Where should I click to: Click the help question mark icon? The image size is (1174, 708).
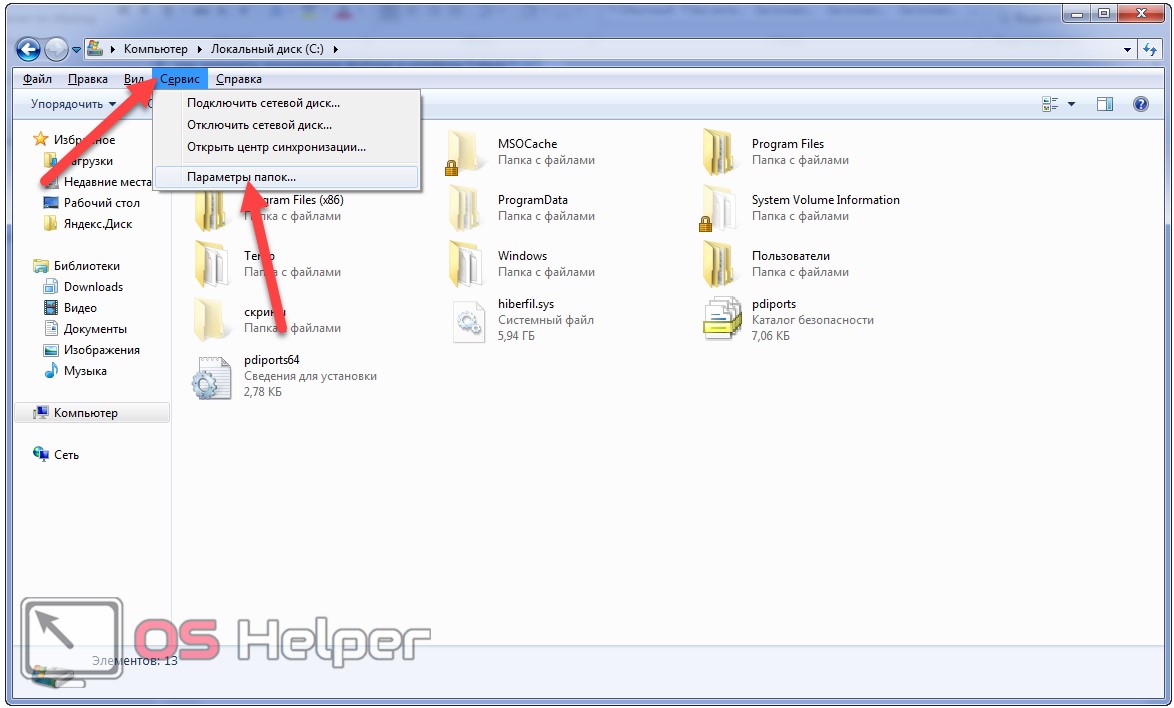(1140, 104)
